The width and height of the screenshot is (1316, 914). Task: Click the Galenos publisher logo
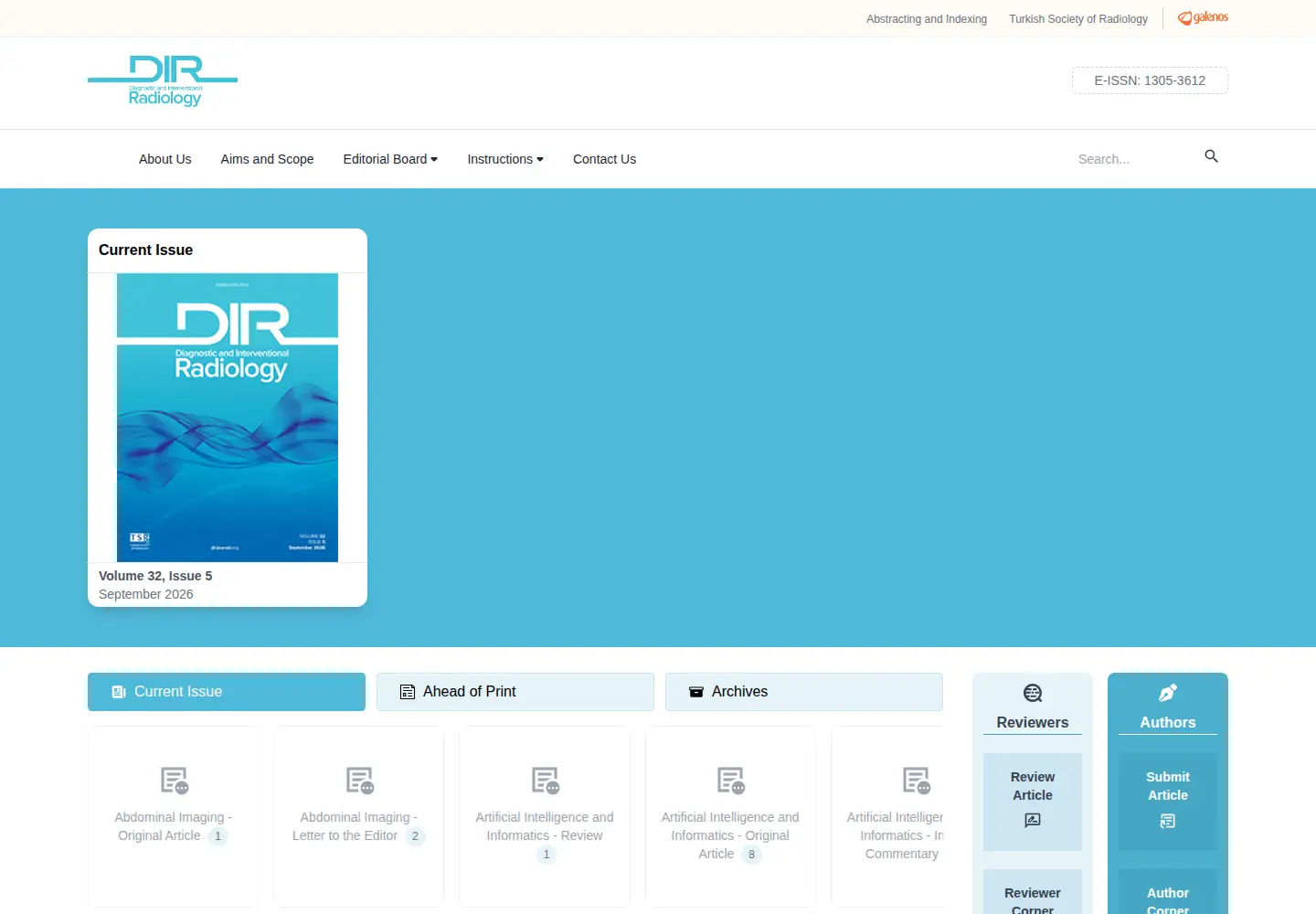(1203, 17)
